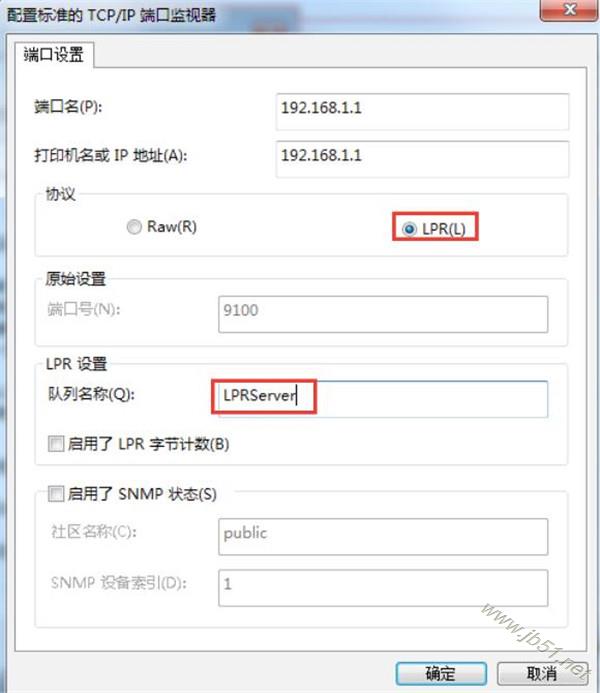Confirm settings with the 确定 button
This screenshot has height=693, width=600.
(441, 674)
